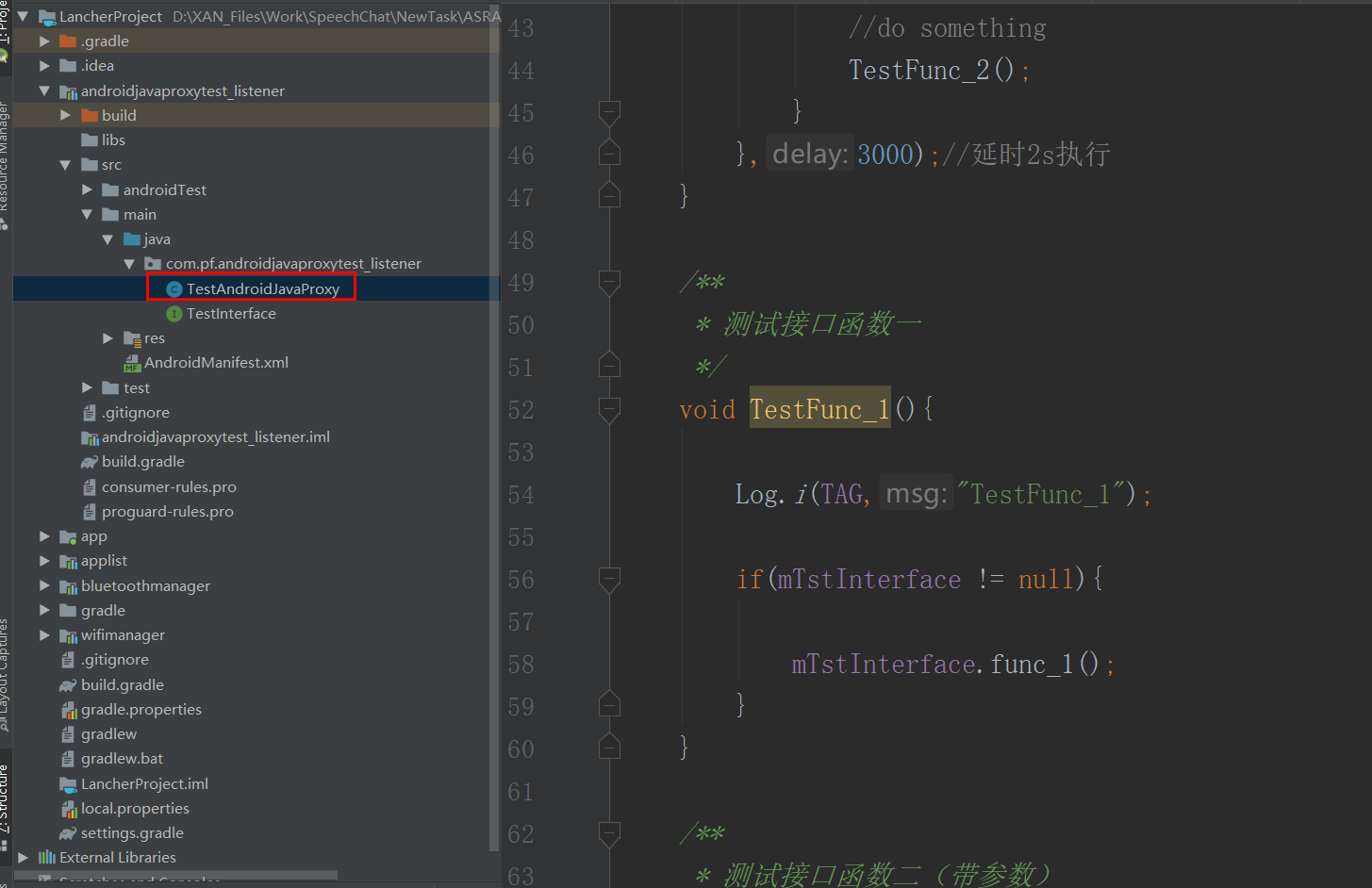The width and height of the screenshot is (1372, 888).
Task: Click the gradle.properties file icon
Action: pyautogui.click(x=68, y=709)
